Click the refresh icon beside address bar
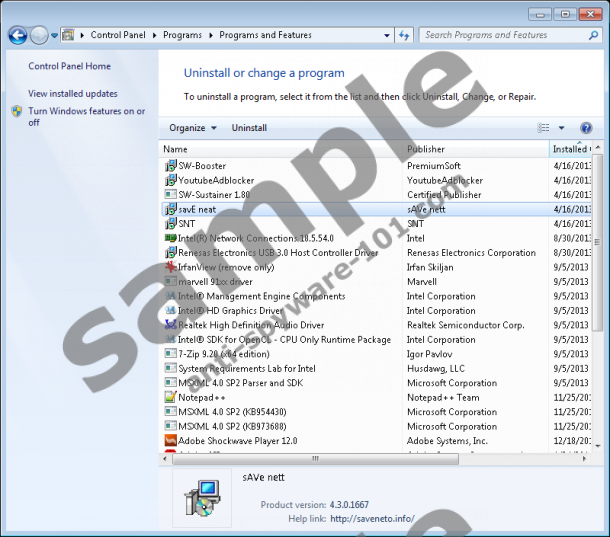This screenshot has height=537, width=610. (x=404, y=35)
